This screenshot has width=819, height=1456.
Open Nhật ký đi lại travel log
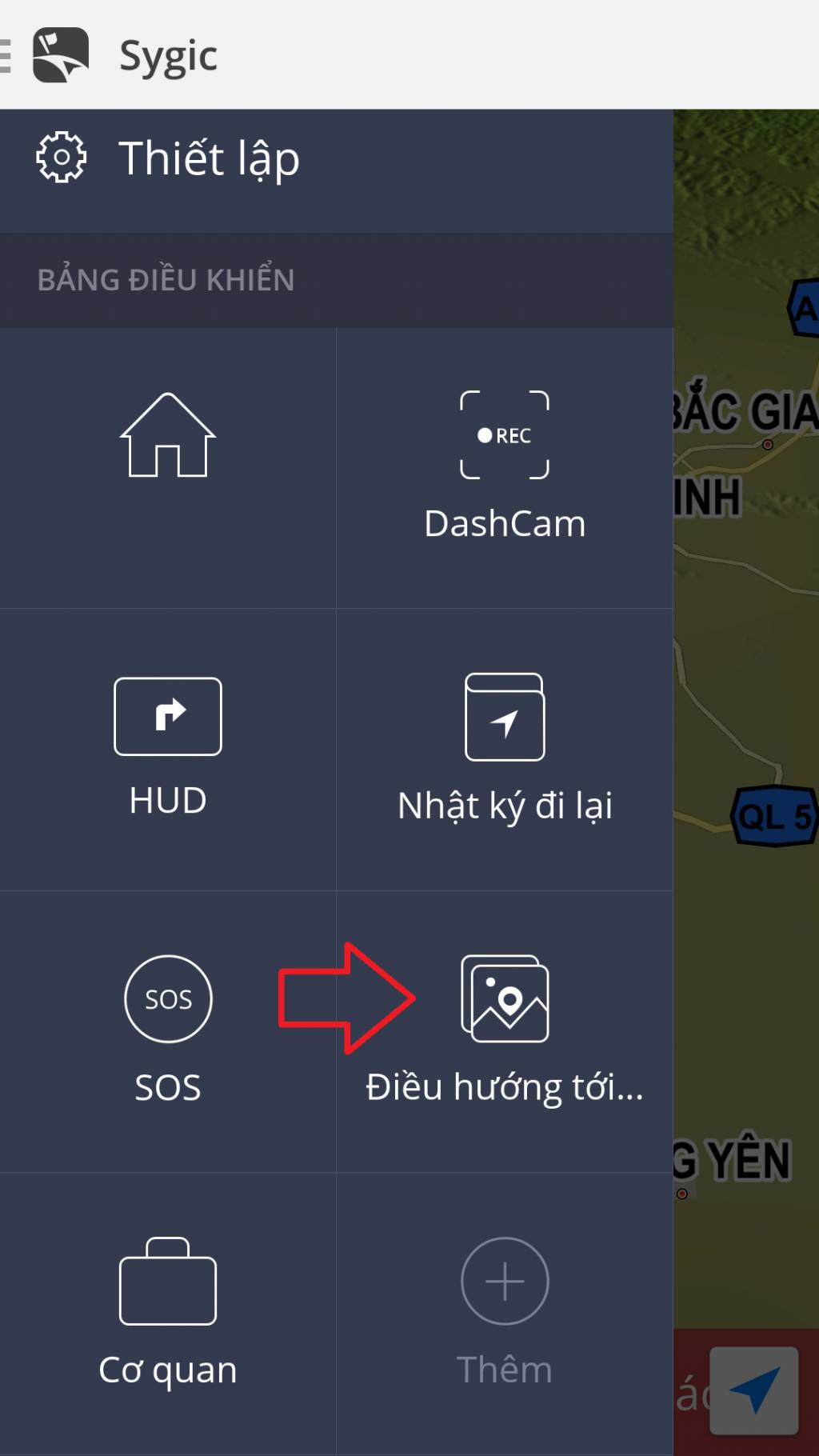pos(505,750)
